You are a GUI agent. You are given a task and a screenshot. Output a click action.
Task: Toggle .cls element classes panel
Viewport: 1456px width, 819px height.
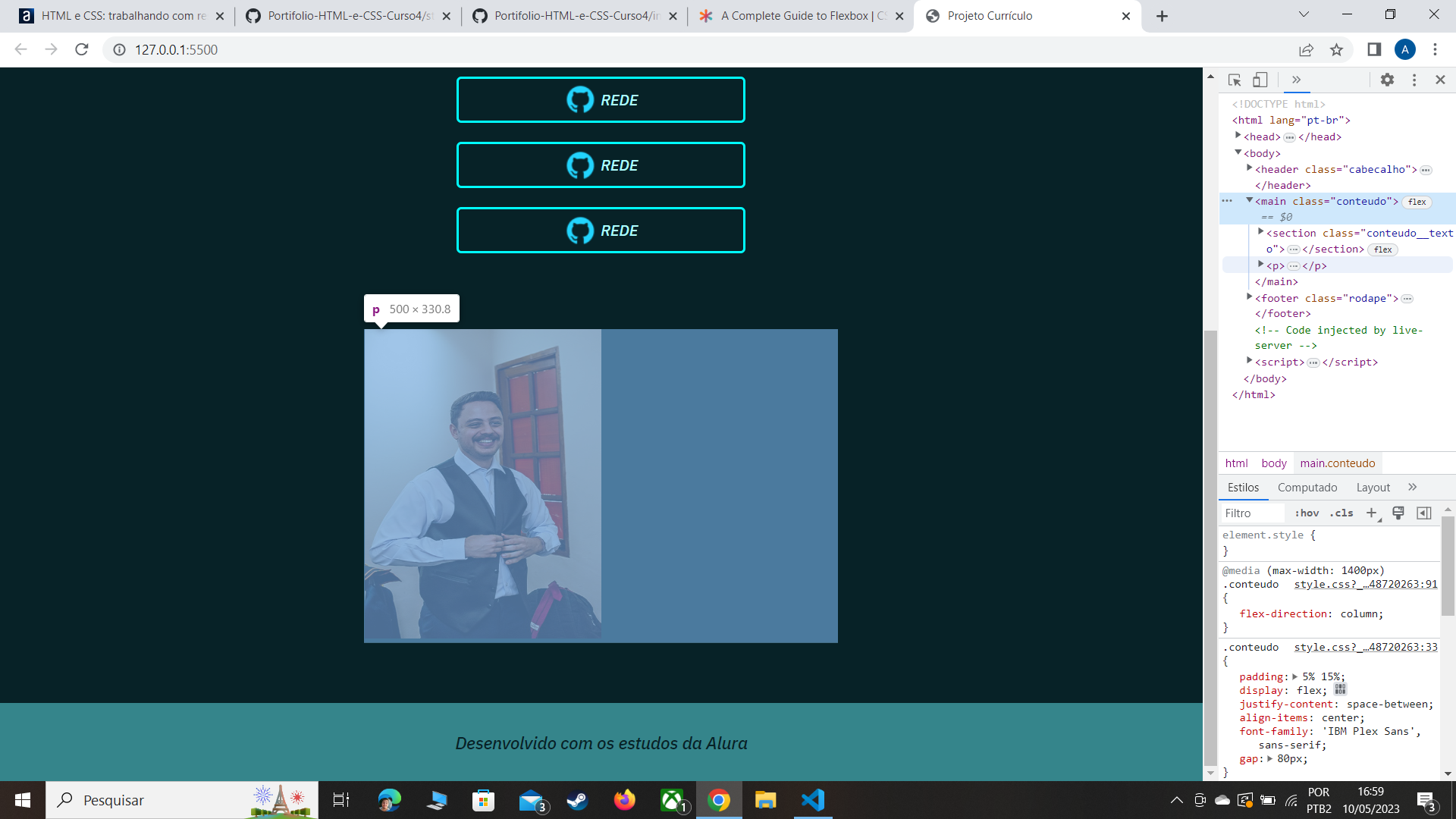tap(1341, 513)
